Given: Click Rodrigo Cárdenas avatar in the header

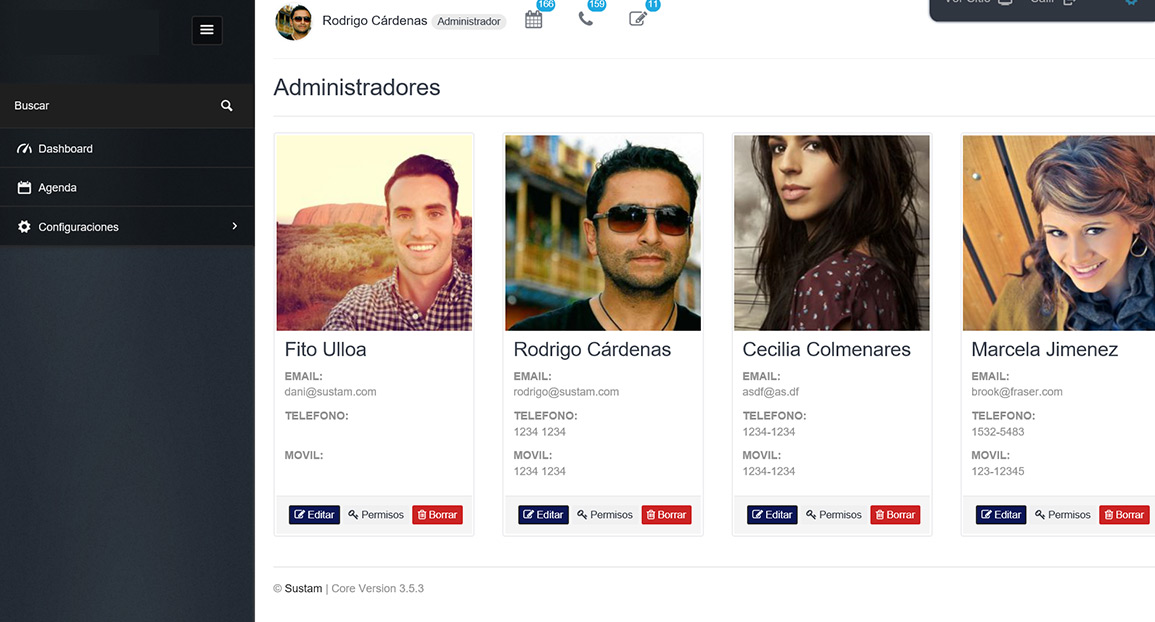Looking at the screenshot, I should pyautogui.click(x=294, y=22).
